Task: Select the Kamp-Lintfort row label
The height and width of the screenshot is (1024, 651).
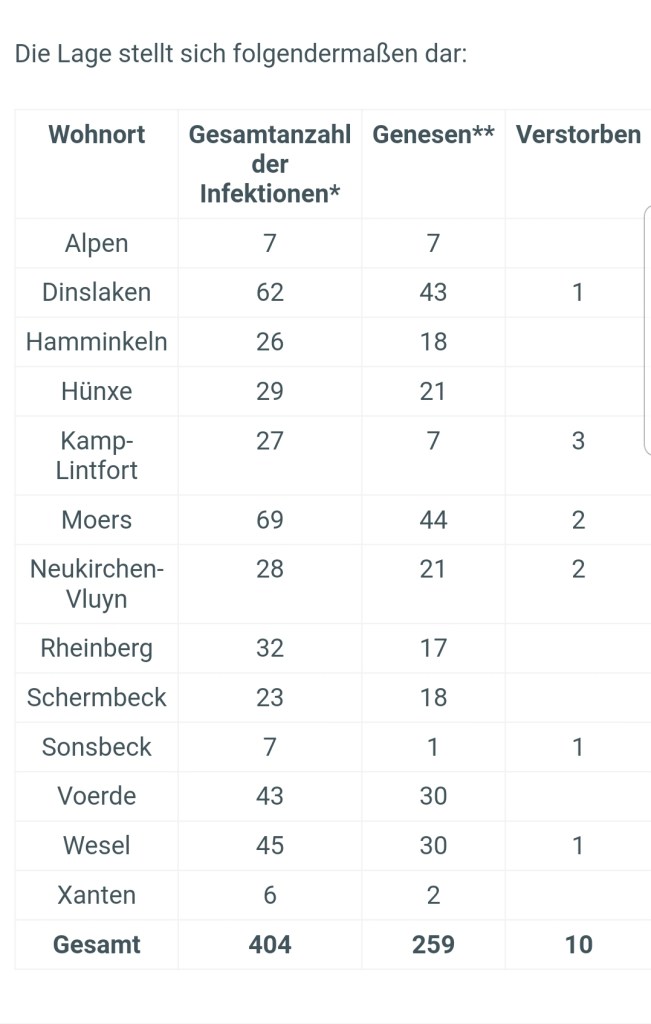Action: coord(97,455)
